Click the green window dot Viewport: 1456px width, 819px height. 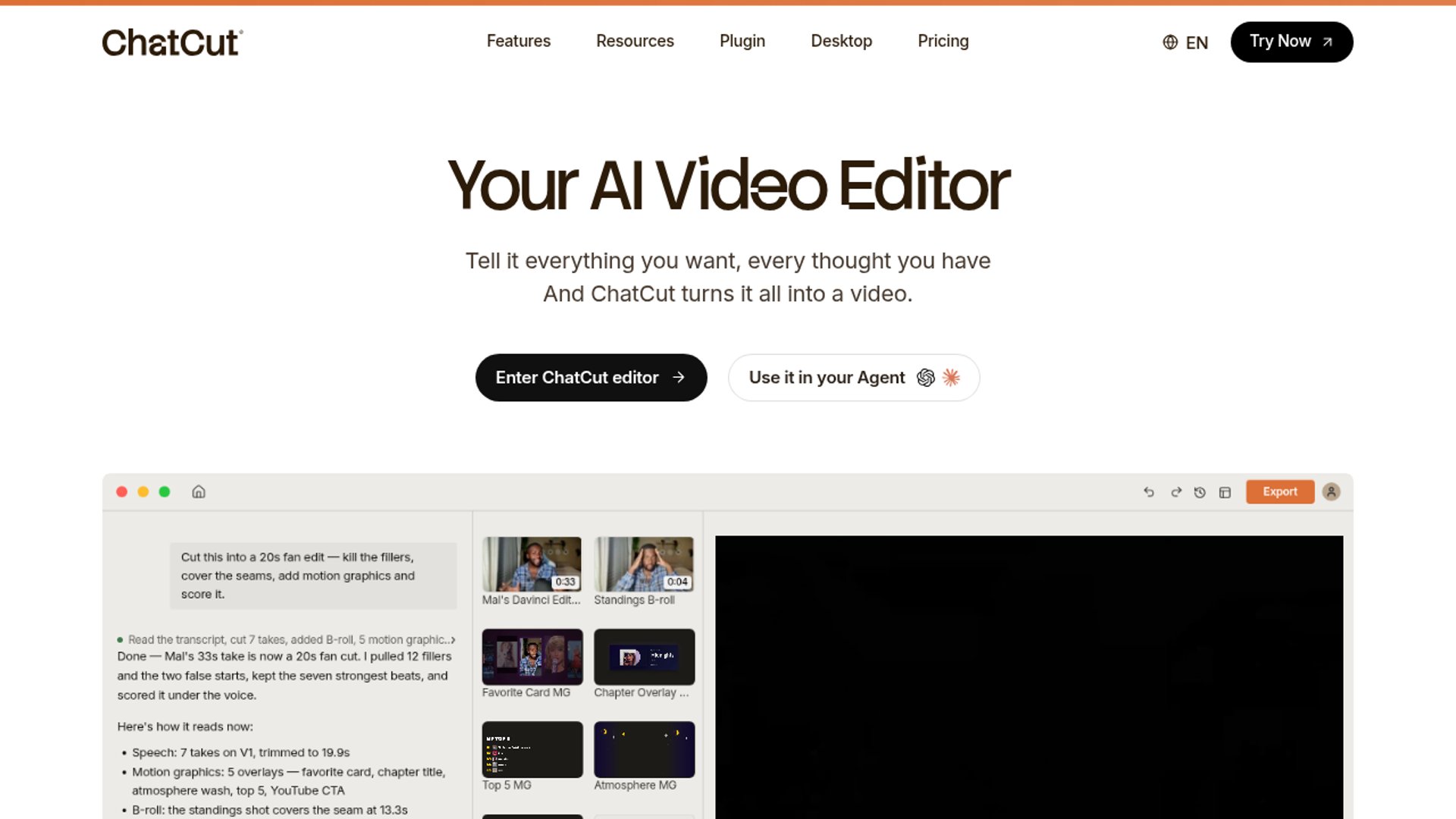(164, 491)
